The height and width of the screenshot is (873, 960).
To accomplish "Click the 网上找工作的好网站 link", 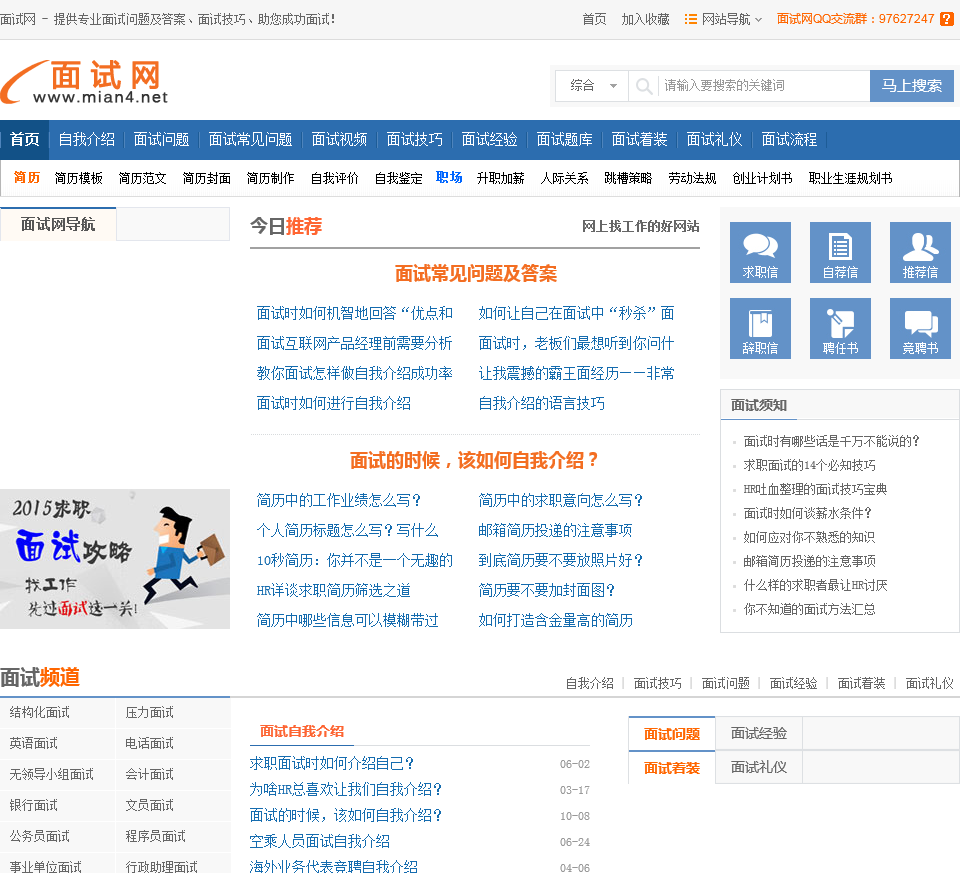I will (640, 227).
